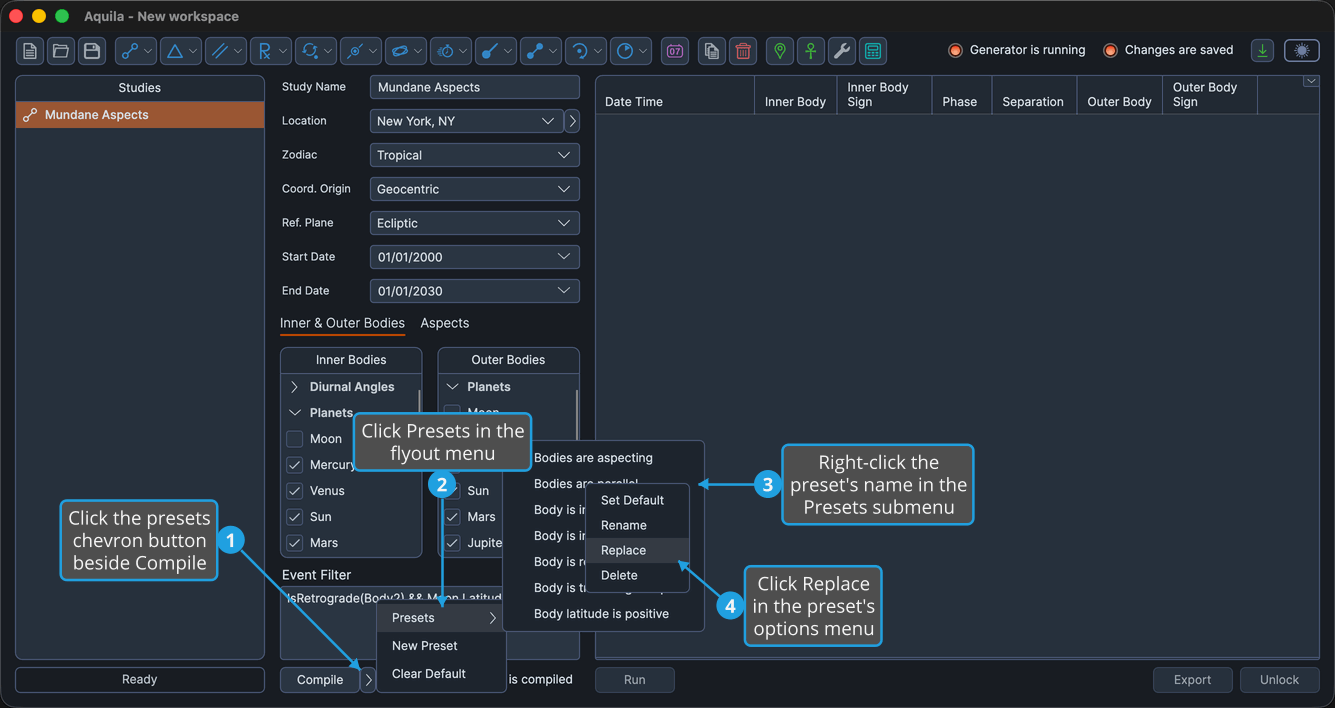Click the Save floppy disk icon
Viewport: 1335px width, 708px height.
point(92,51)
